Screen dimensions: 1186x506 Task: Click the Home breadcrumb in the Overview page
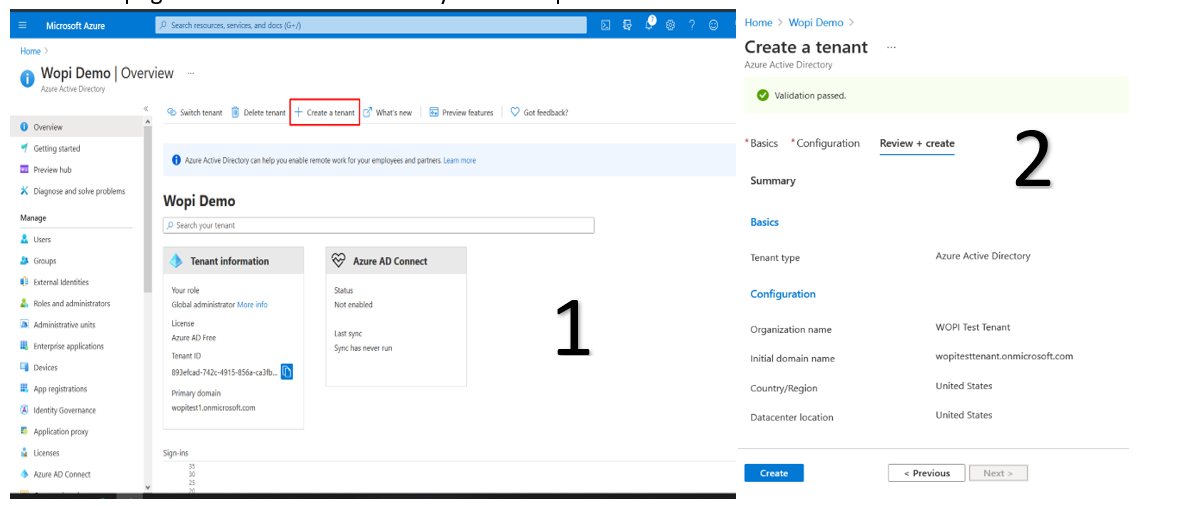(x=30, y=51)
